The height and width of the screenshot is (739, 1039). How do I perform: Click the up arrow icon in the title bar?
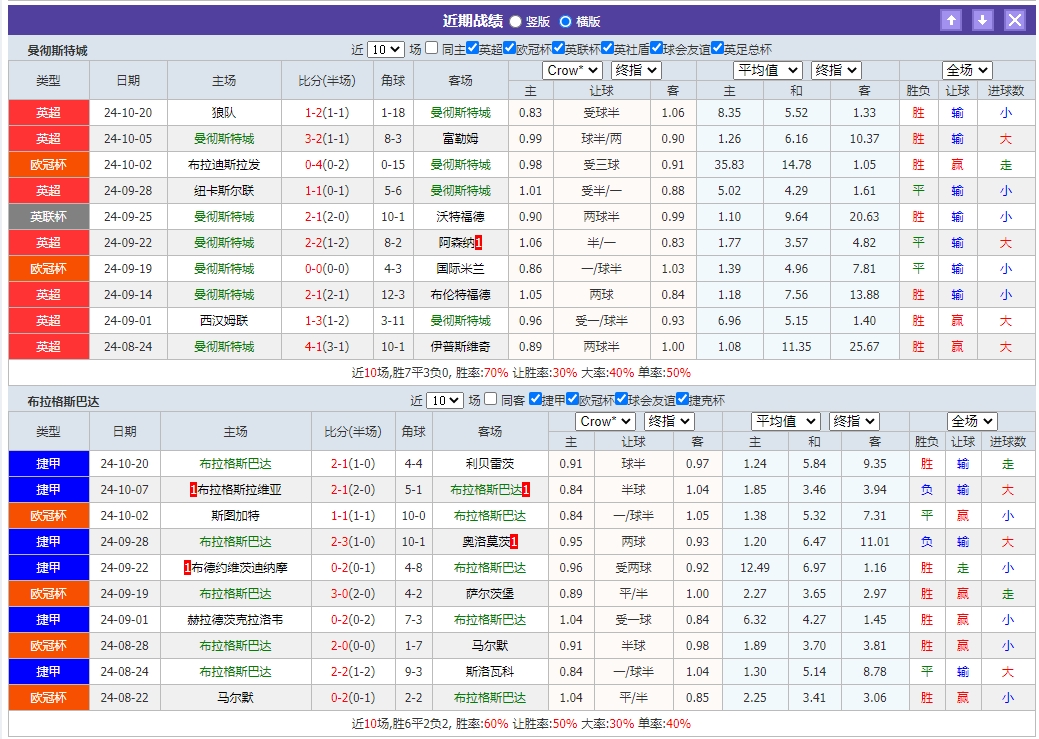pos(950,19)
